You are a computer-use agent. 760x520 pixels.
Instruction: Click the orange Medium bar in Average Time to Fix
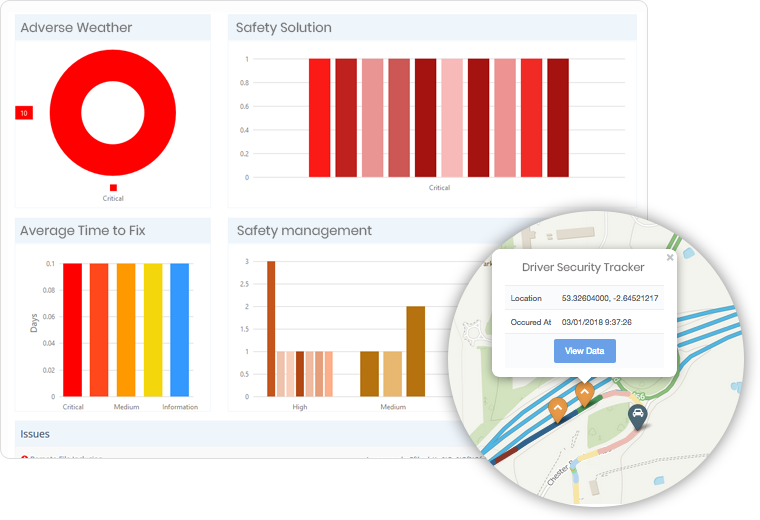click(126, 330)
